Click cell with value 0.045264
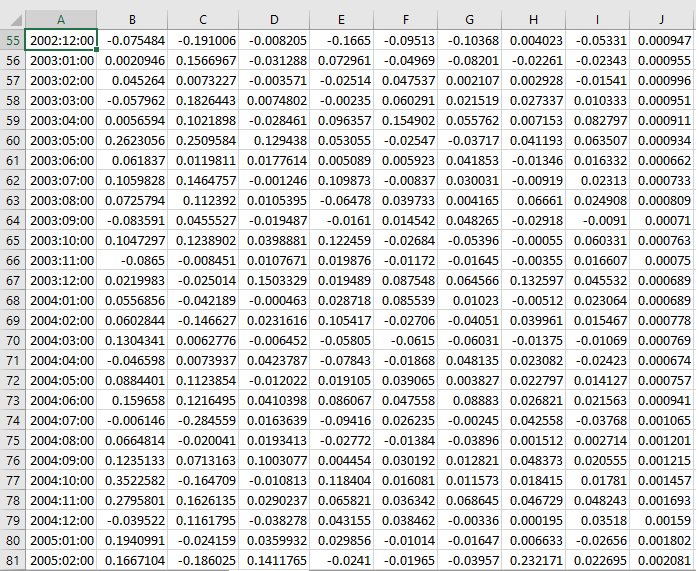The height and width of the screenshot is (571, 696). tap(132, 80)
